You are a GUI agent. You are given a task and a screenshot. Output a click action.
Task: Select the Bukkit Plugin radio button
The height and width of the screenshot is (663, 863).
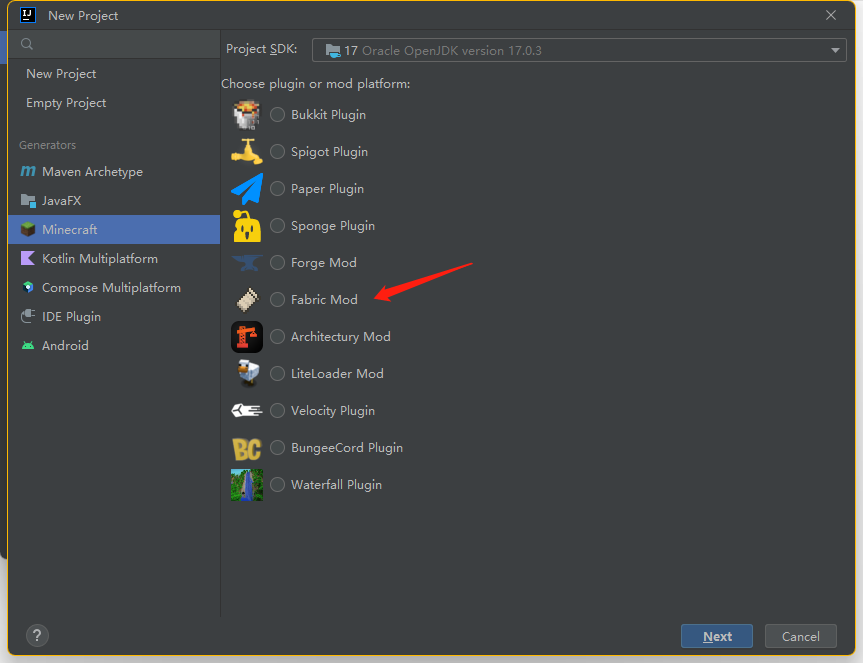point(277,114)
